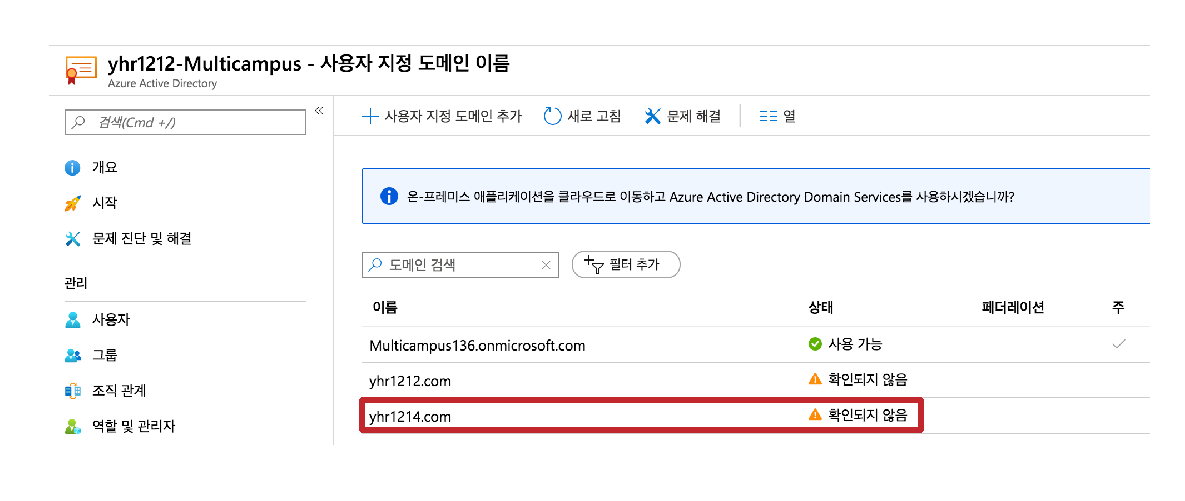
Task: Open the 사용자 users page
Action: point(111,320)
